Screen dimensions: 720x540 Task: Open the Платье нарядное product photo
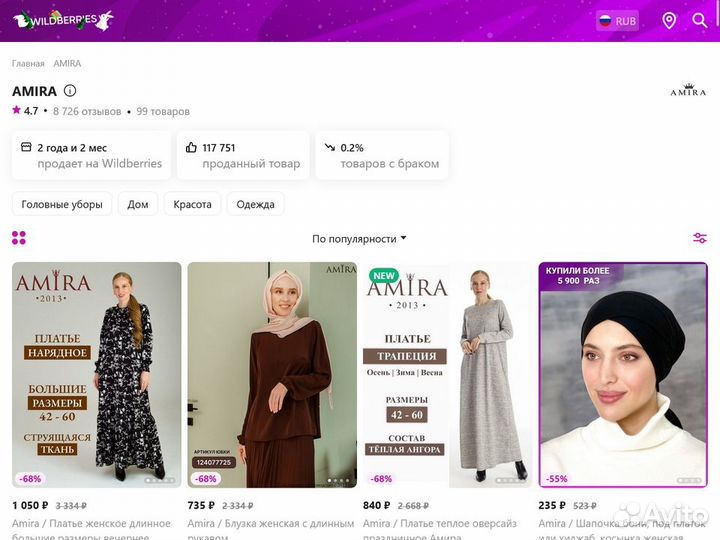click(x=96, y=375)
